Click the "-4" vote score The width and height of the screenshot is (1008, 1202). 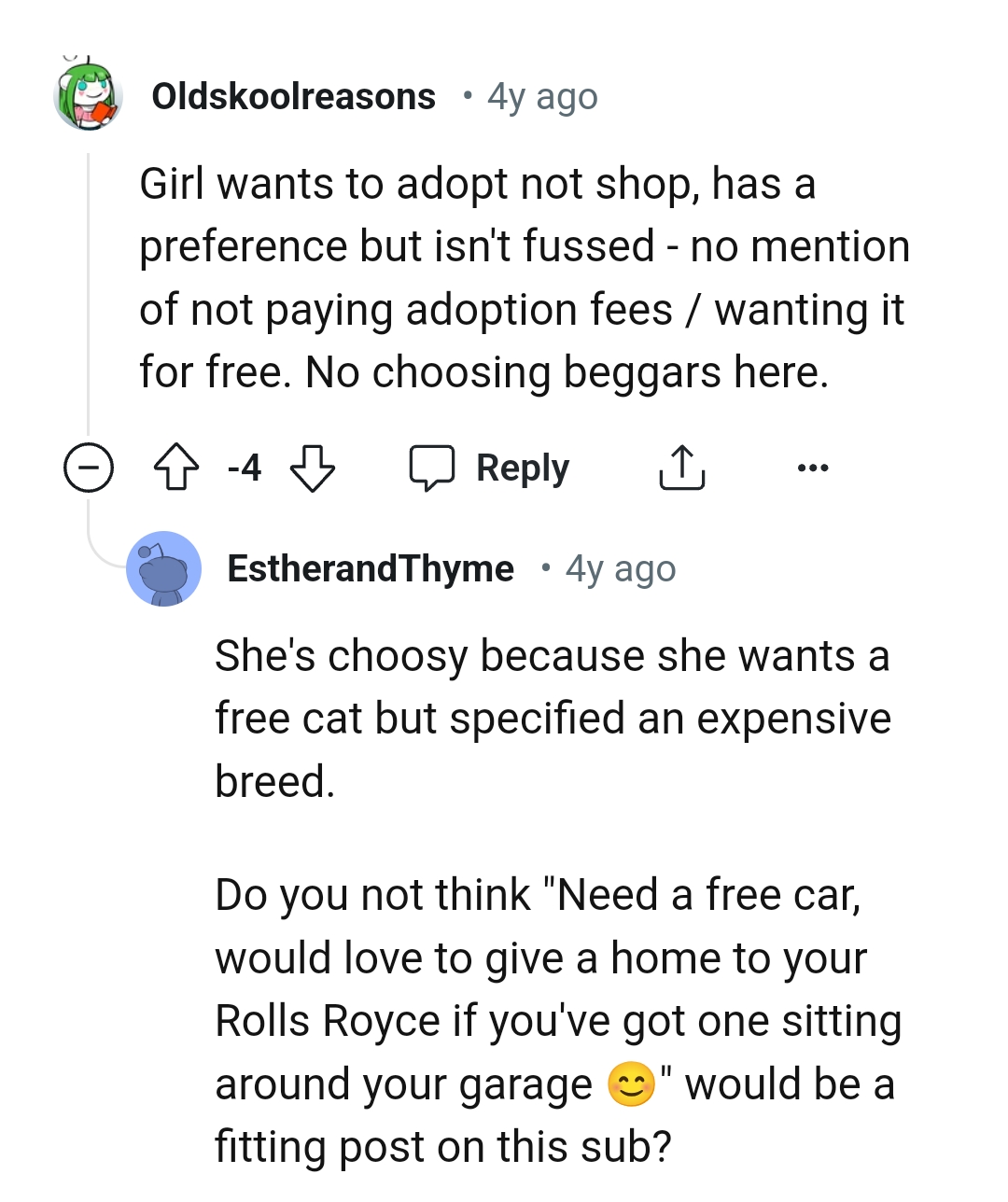coord(244,468)
